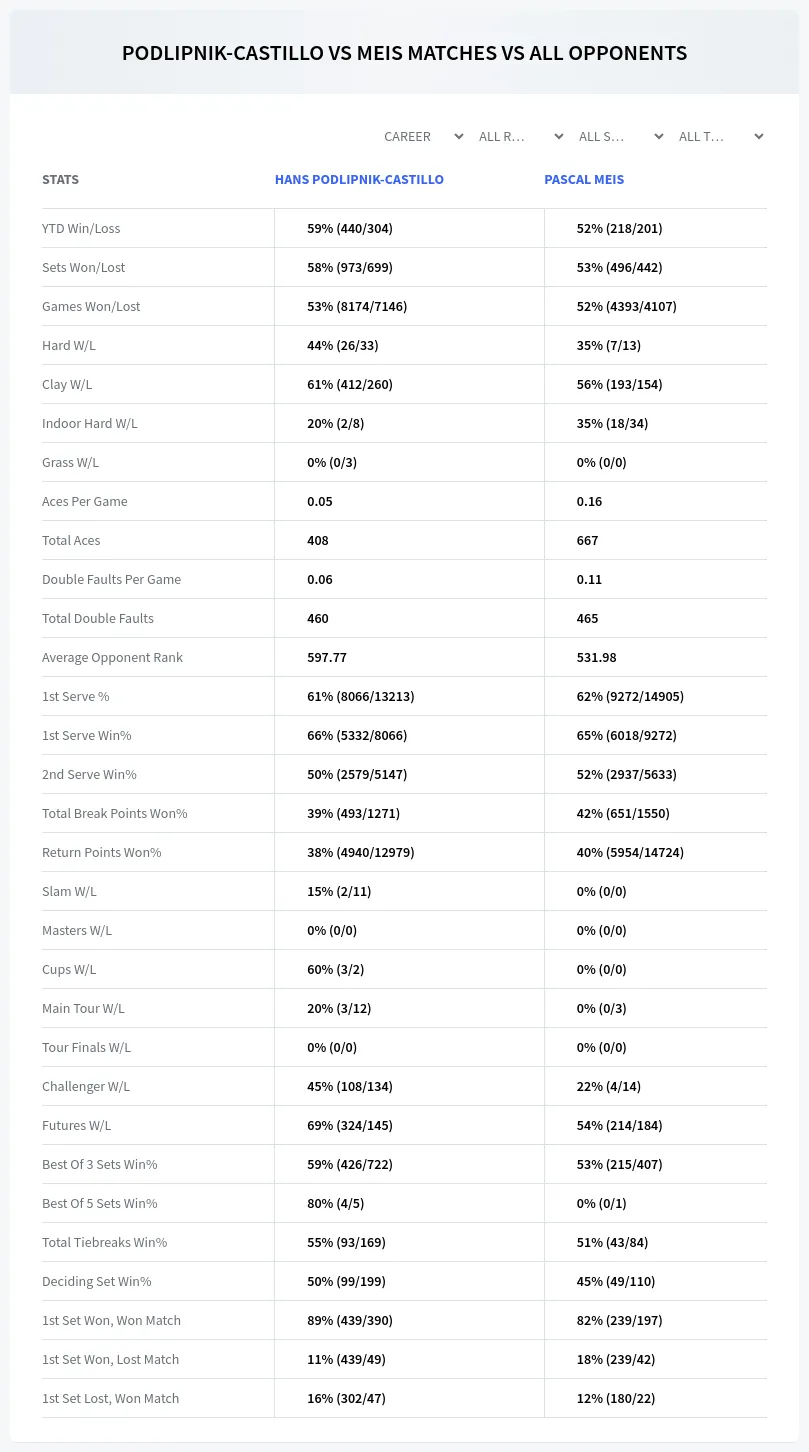This screenshot has height=1452, width=809.
Task: Expand the ALL R... rounds dropdown
Action: pos(520,136)
